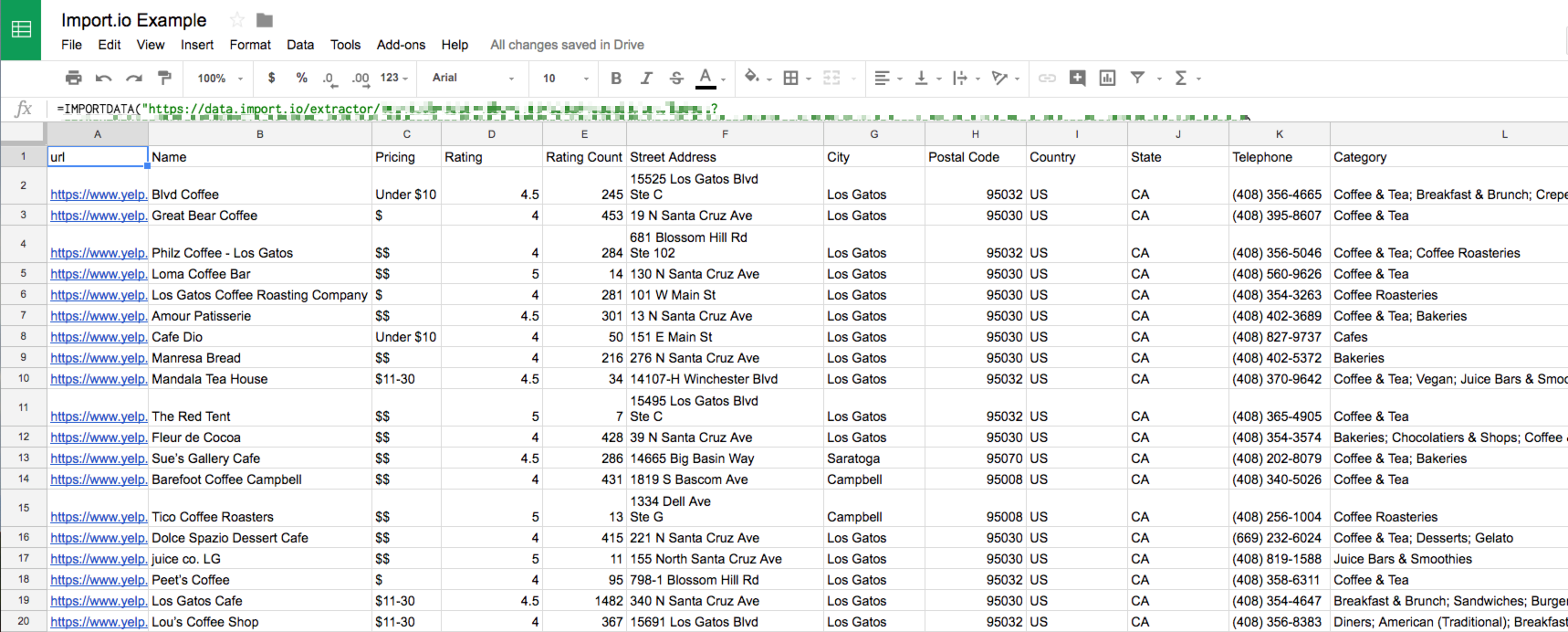The height and width of the screenshot is (632, 1568).
Task: Select the paint format tool
Action: coord(164,78)
